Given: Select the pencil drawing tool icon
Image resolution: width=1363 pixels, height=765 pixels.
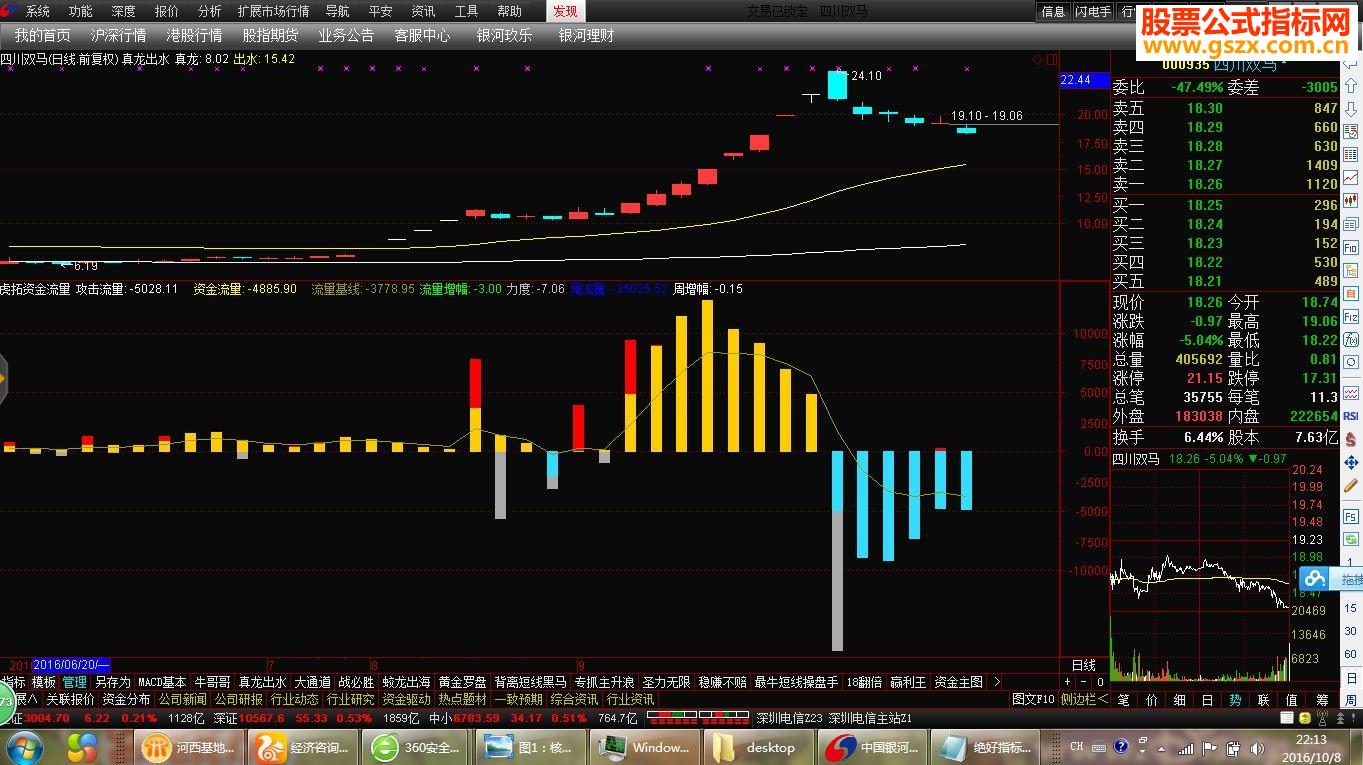Looking at the screenshot, I should [x=1350, y=485].
